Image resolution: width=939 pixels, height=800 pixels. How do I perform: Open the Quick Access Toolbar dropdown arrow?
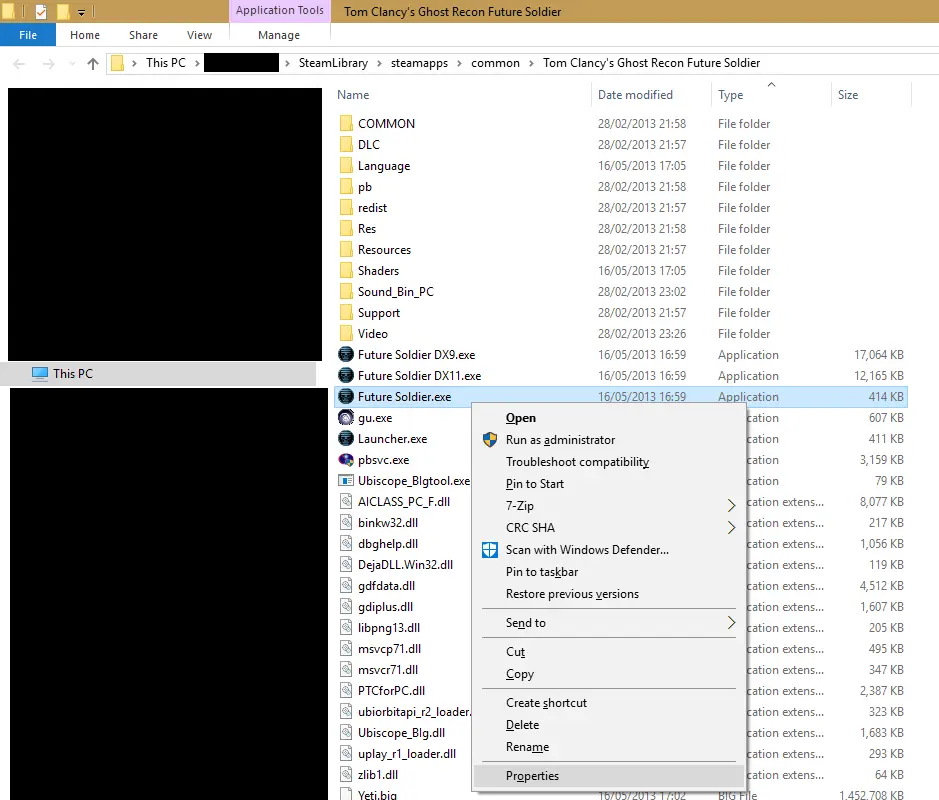81,13
